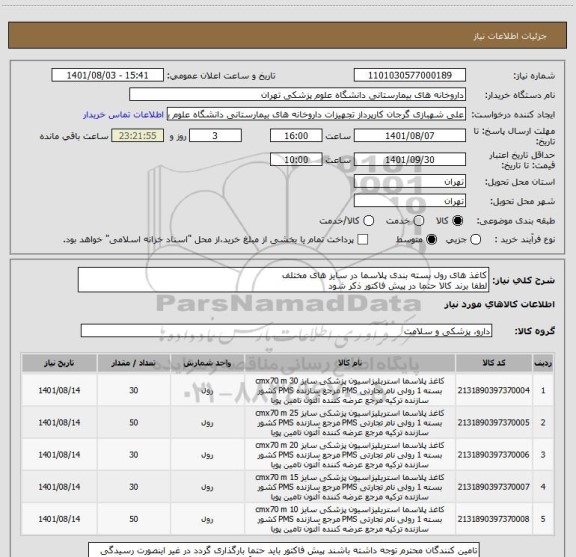
Task: Select the جزیی purchase type radio
Action: pos(475,240)
